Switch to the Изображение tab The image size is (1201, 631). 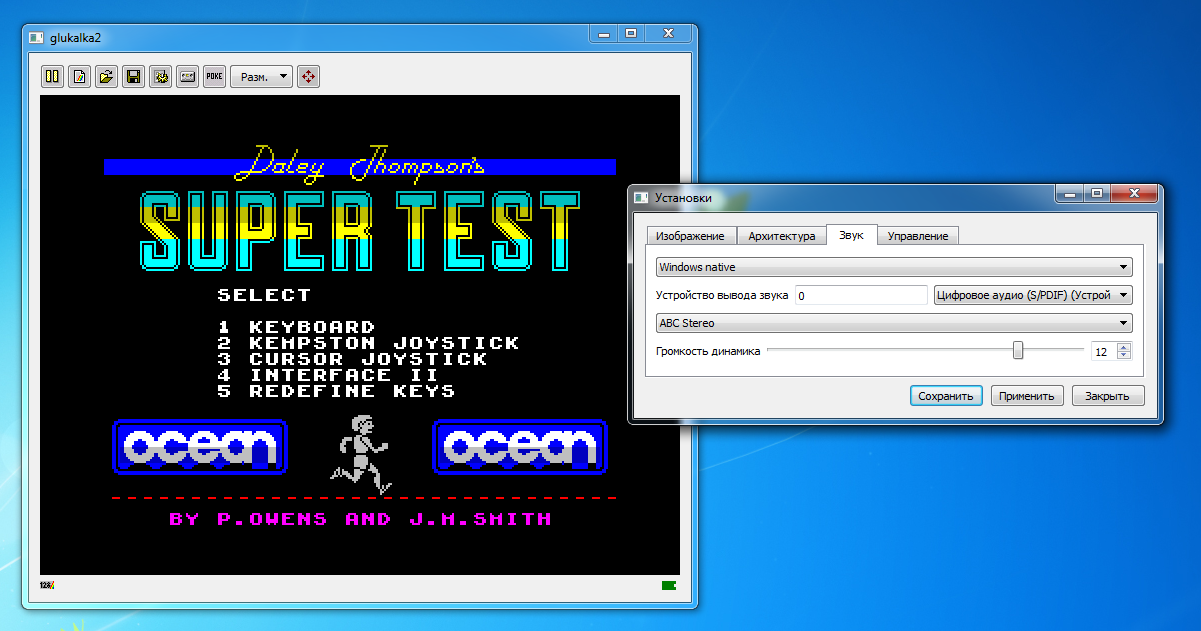click(692, 236)
